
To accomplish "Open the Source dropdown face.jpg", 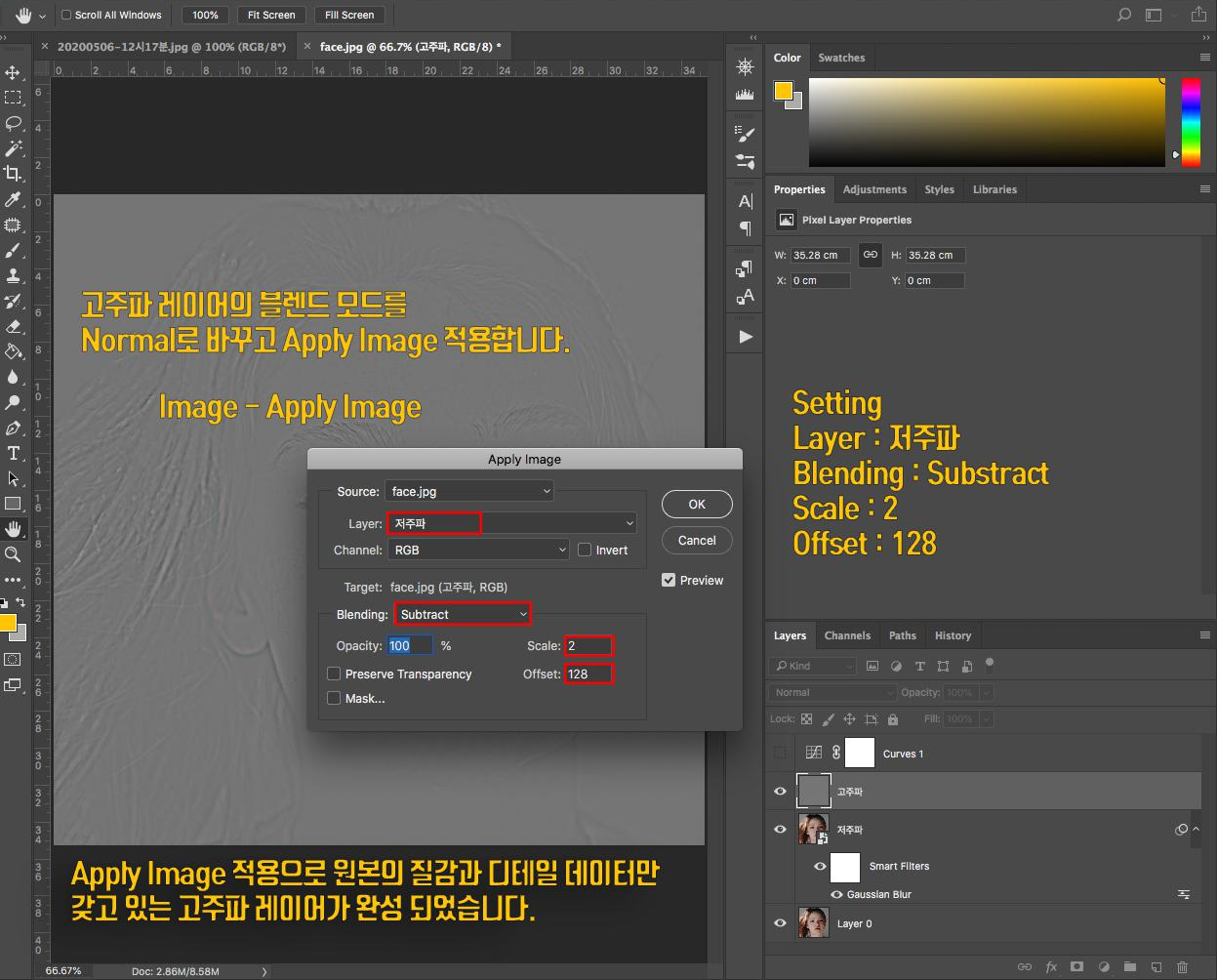I will [469, 491].
